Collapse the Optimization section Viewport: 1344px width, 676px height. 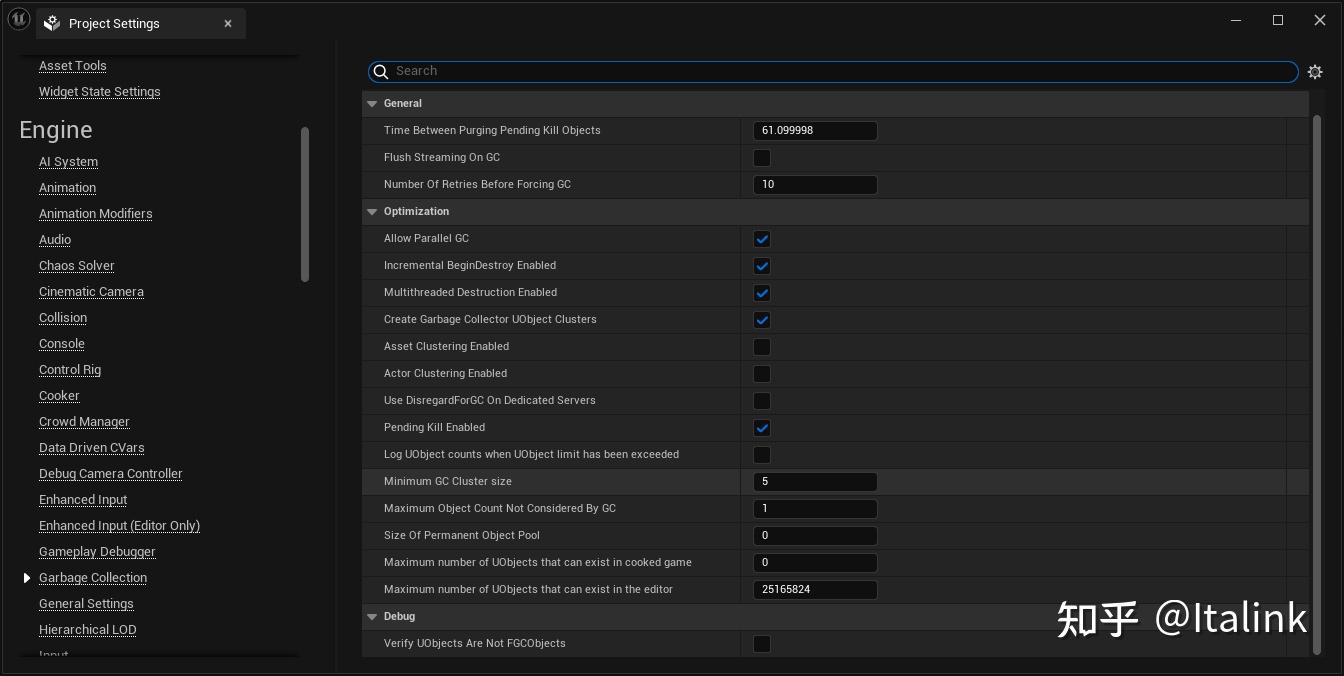[x=373, y=212]
